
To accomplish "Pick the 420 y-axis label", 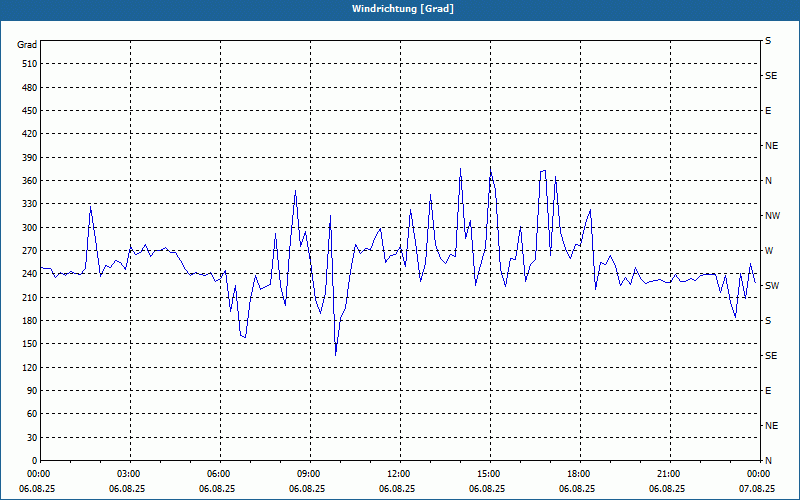I will point(30,134).
